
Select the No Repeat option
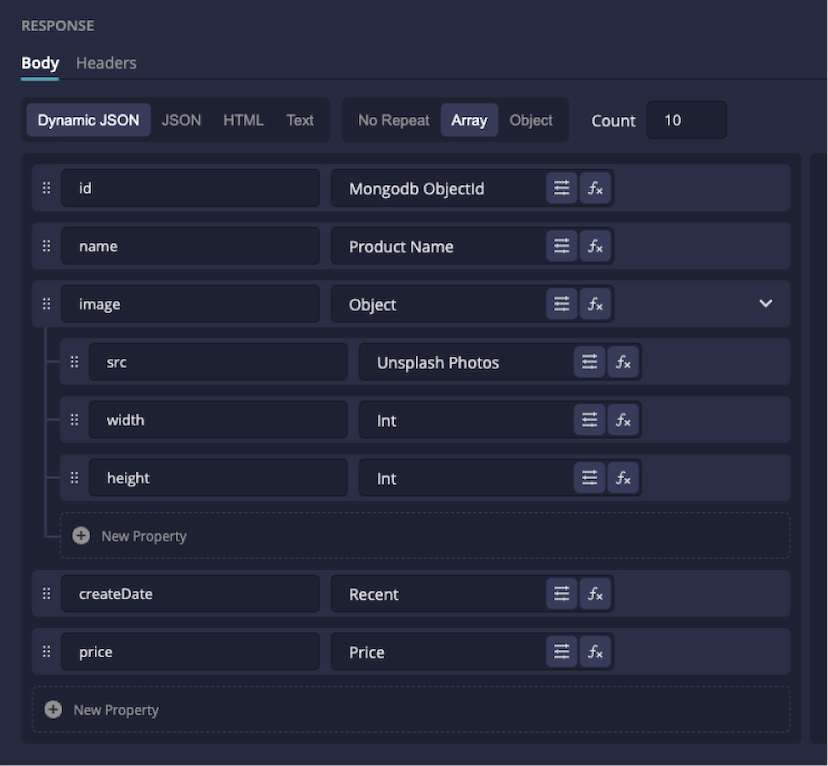pos(393,120)
